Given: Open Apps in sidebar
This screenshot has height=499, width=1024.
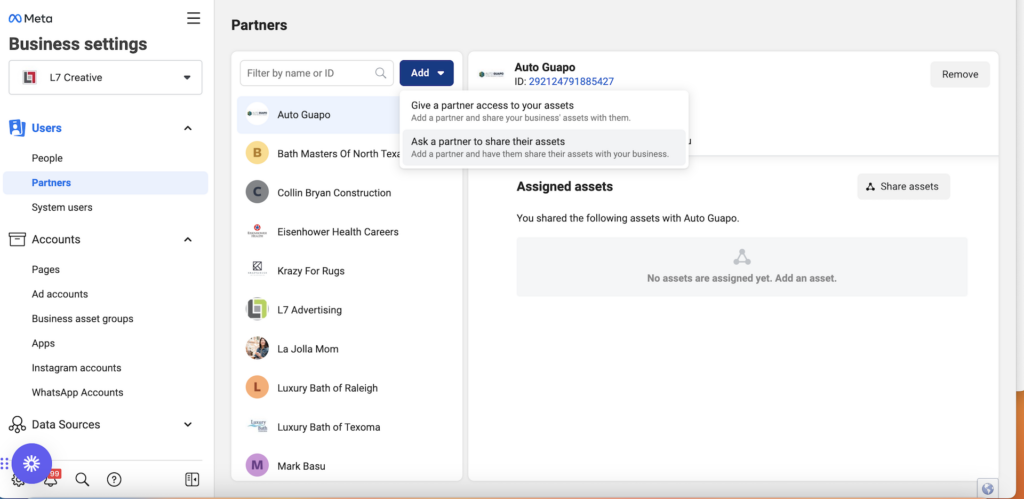Looking at the screenshot, I should coord(43,343).
